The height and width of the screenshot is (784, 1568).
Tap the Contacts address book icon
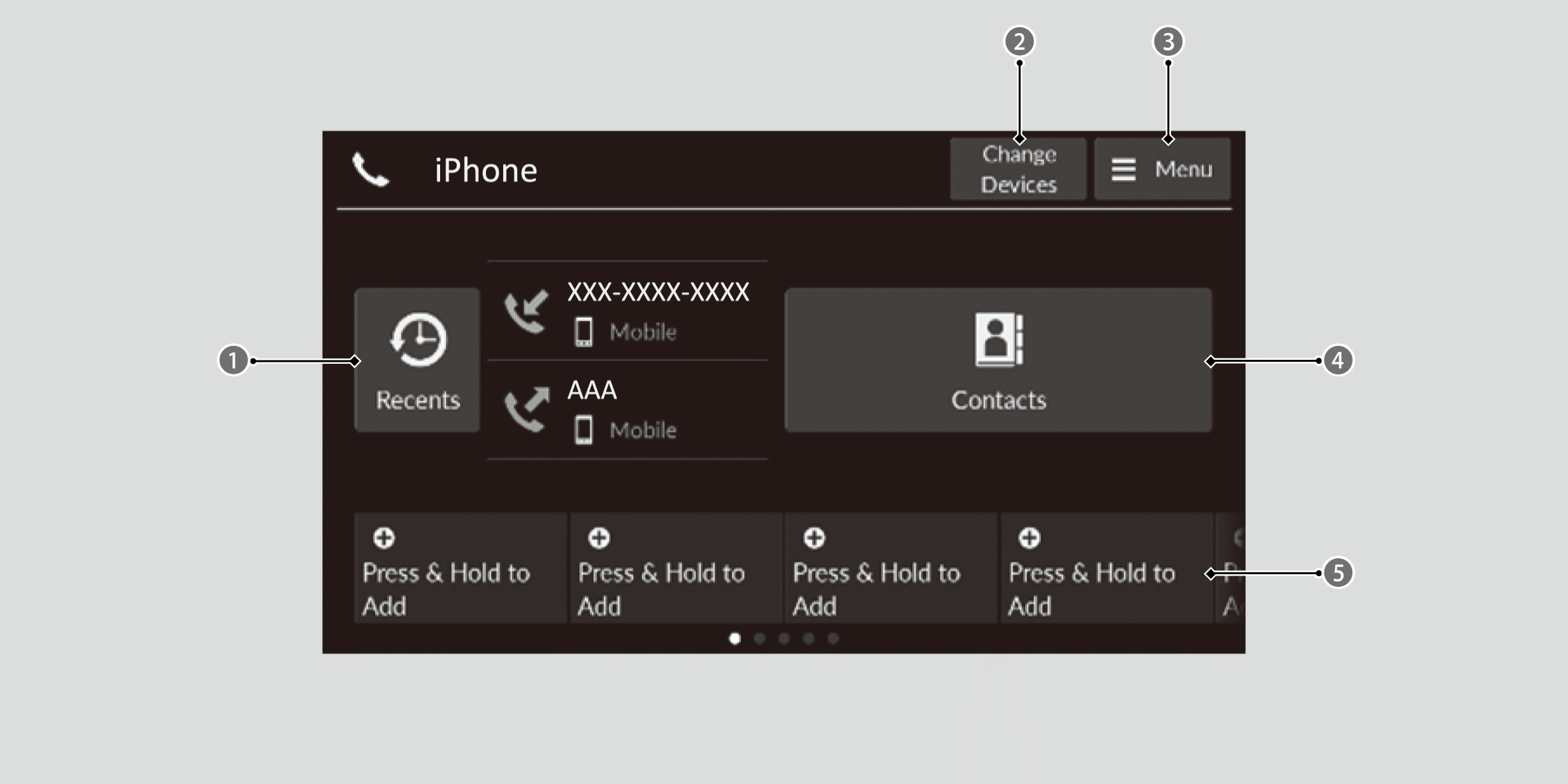(x=998, y=339)
